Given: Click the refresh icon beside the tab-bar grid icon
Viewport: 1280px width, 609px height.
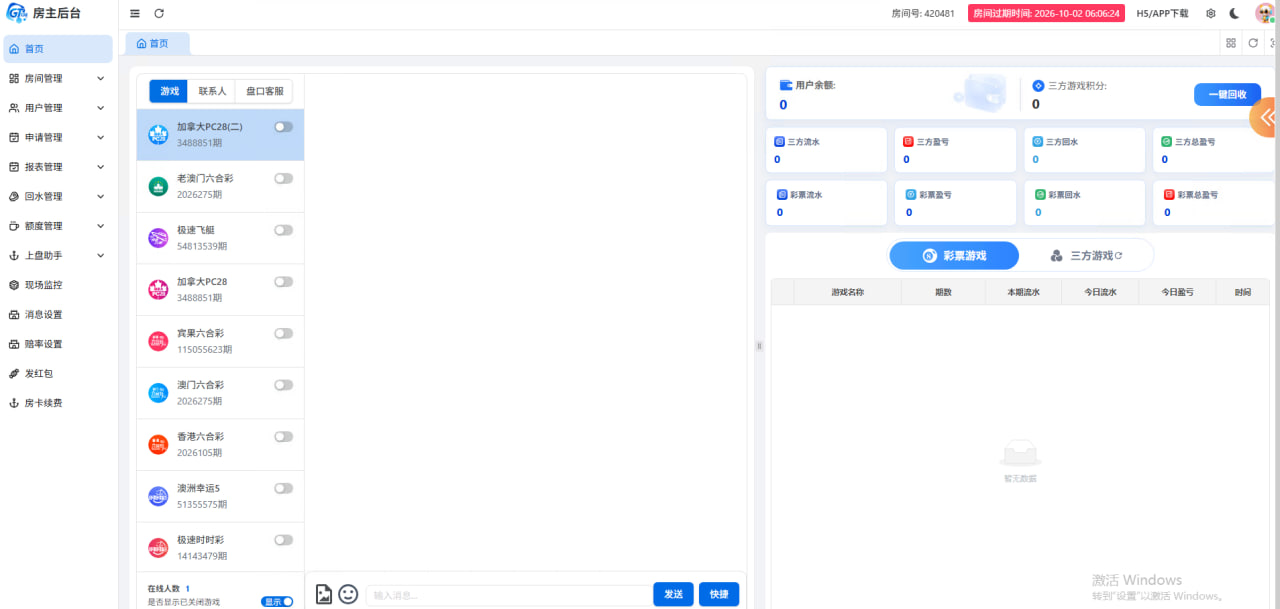Looking at the screenshot, I should click(1253, 43).
